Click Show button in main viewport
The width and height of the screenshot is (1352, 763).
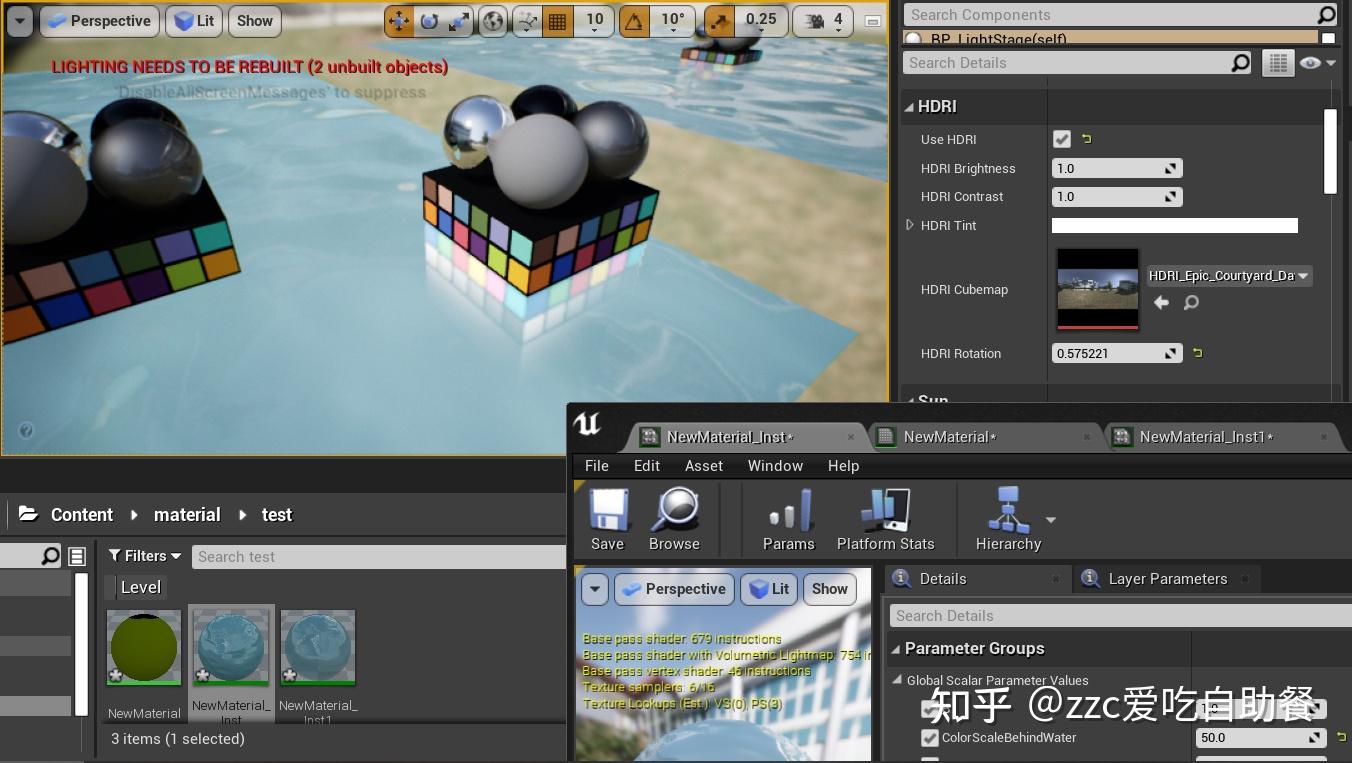tap(255, 21)
